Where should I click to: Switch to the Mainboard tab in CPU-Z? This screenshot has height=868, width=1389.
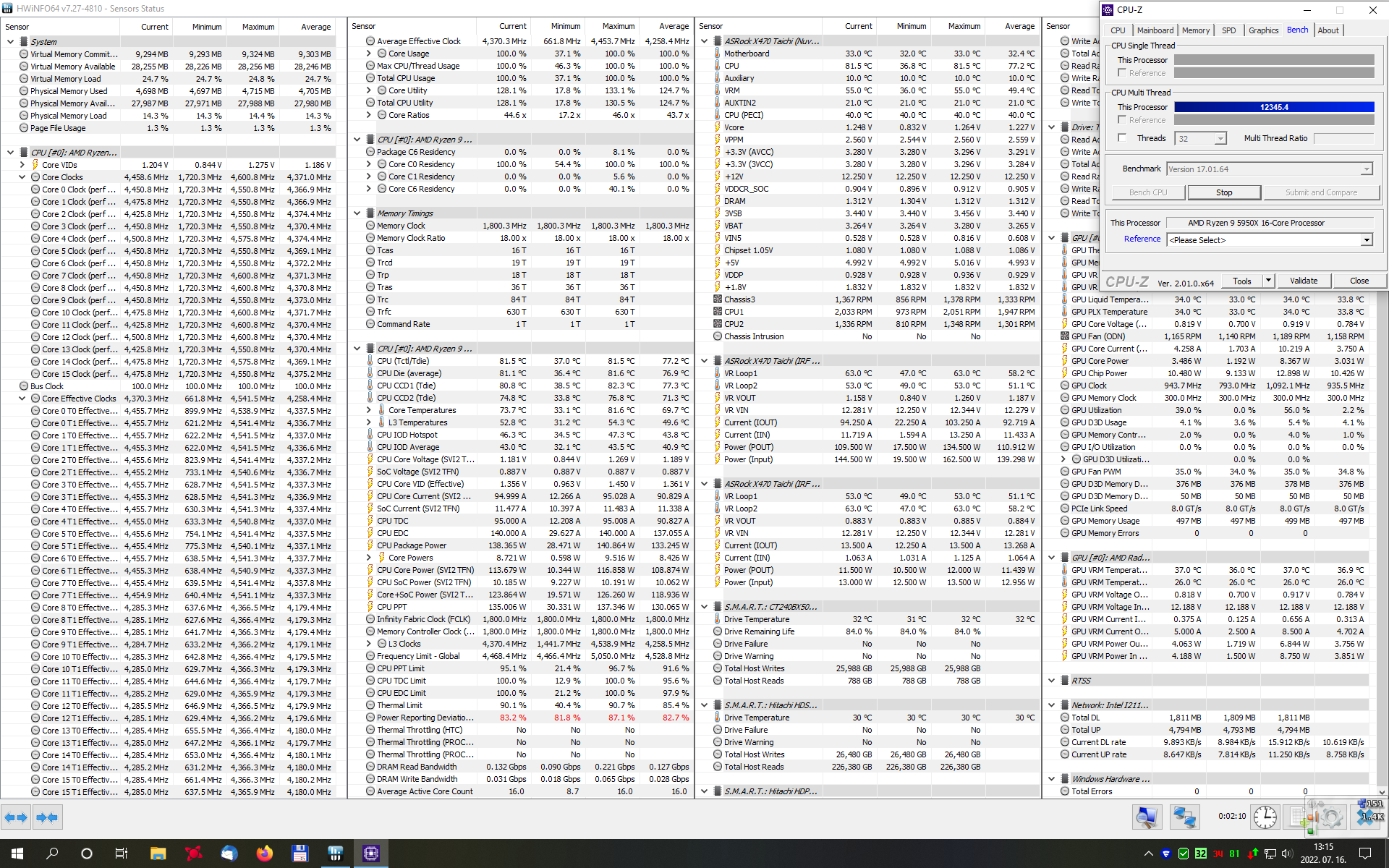click(x=1155, y=30)
